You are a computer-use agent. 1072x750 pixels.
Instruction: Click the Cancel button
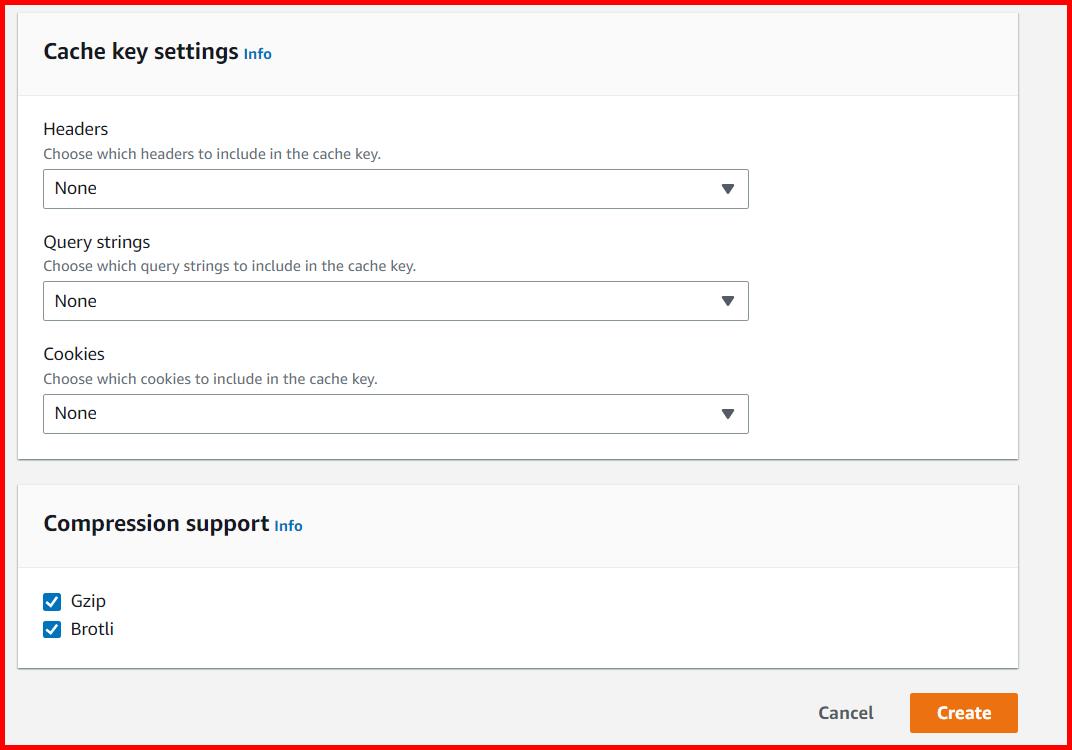click(845, 713)
